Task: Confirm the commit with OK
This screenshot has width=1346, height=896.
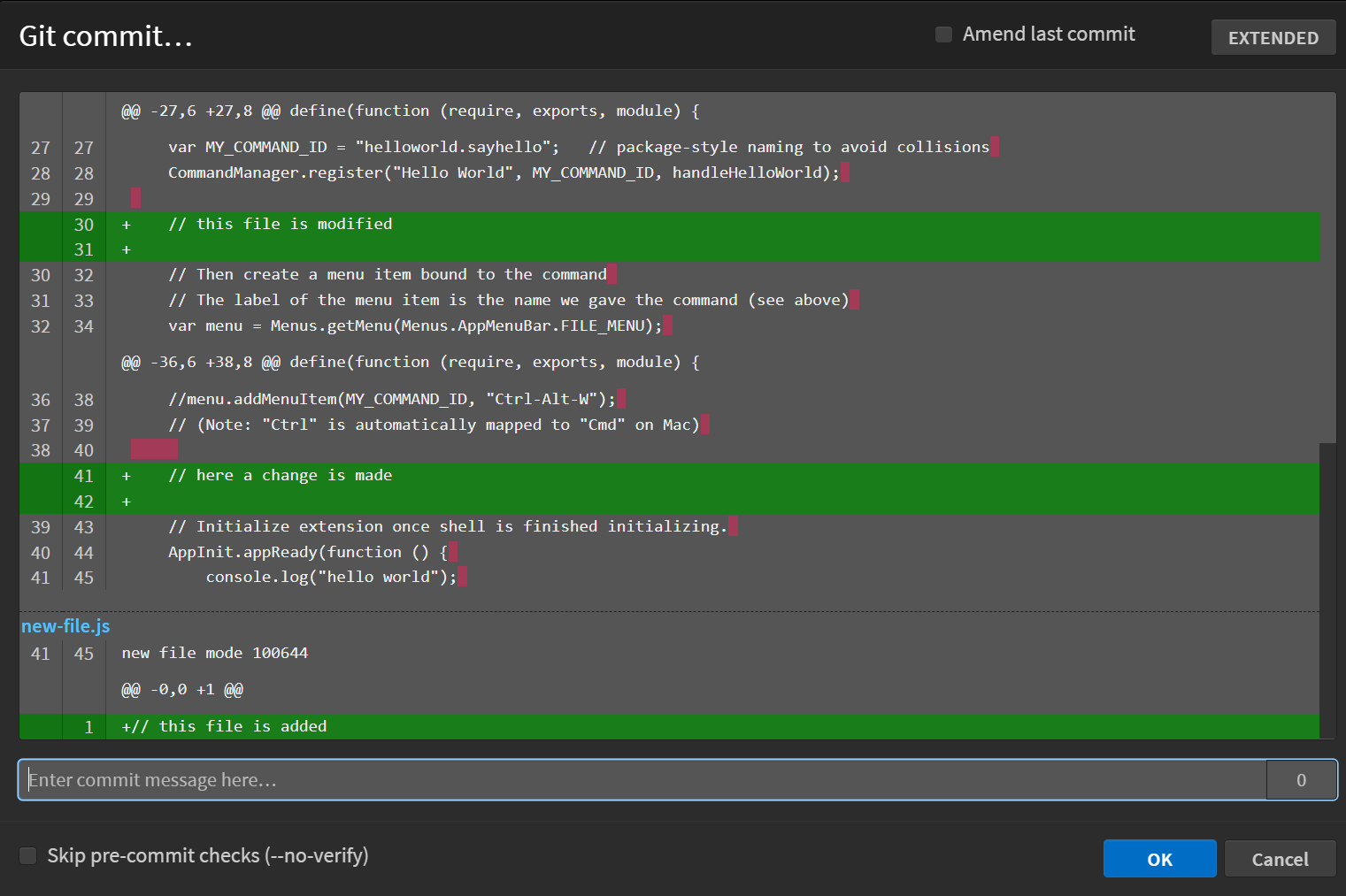Action: click(x=1159, y=859)
